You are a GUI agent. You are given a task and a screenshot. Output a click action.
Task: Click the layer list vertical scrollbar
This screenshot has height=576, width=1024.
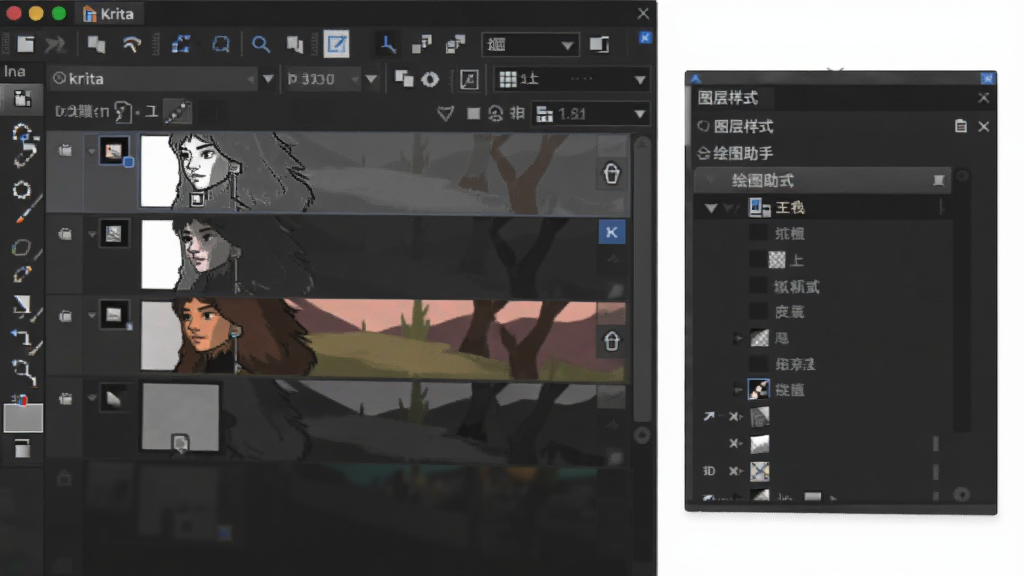[642, 281]
